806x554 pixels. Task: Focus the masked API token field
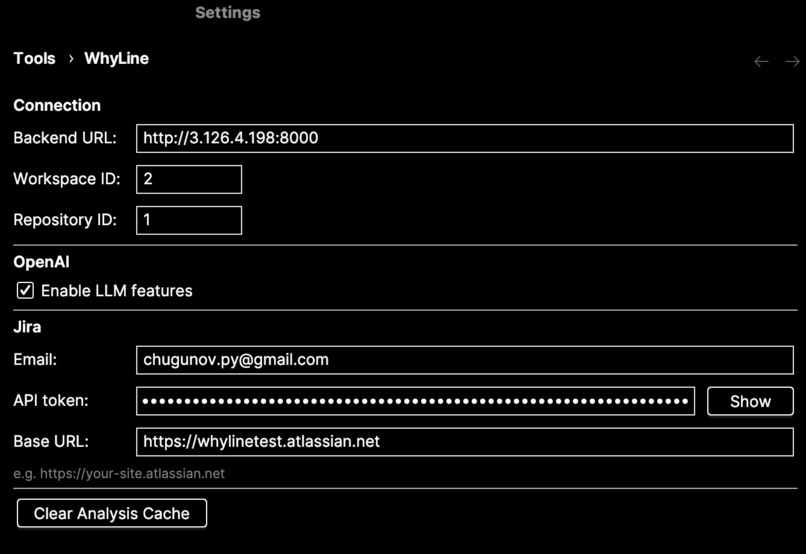coord(415,401)
